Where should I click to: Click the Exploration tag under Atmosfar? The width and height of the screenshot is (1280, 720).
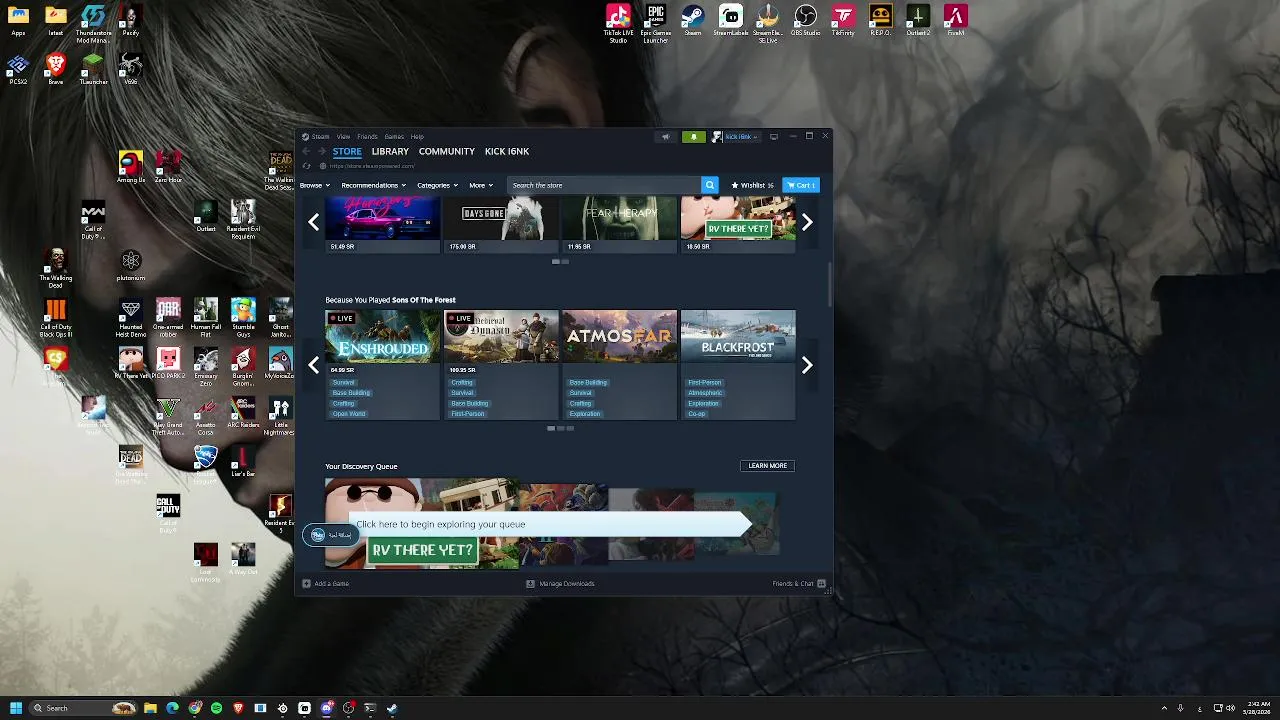(x=585, y=414)
